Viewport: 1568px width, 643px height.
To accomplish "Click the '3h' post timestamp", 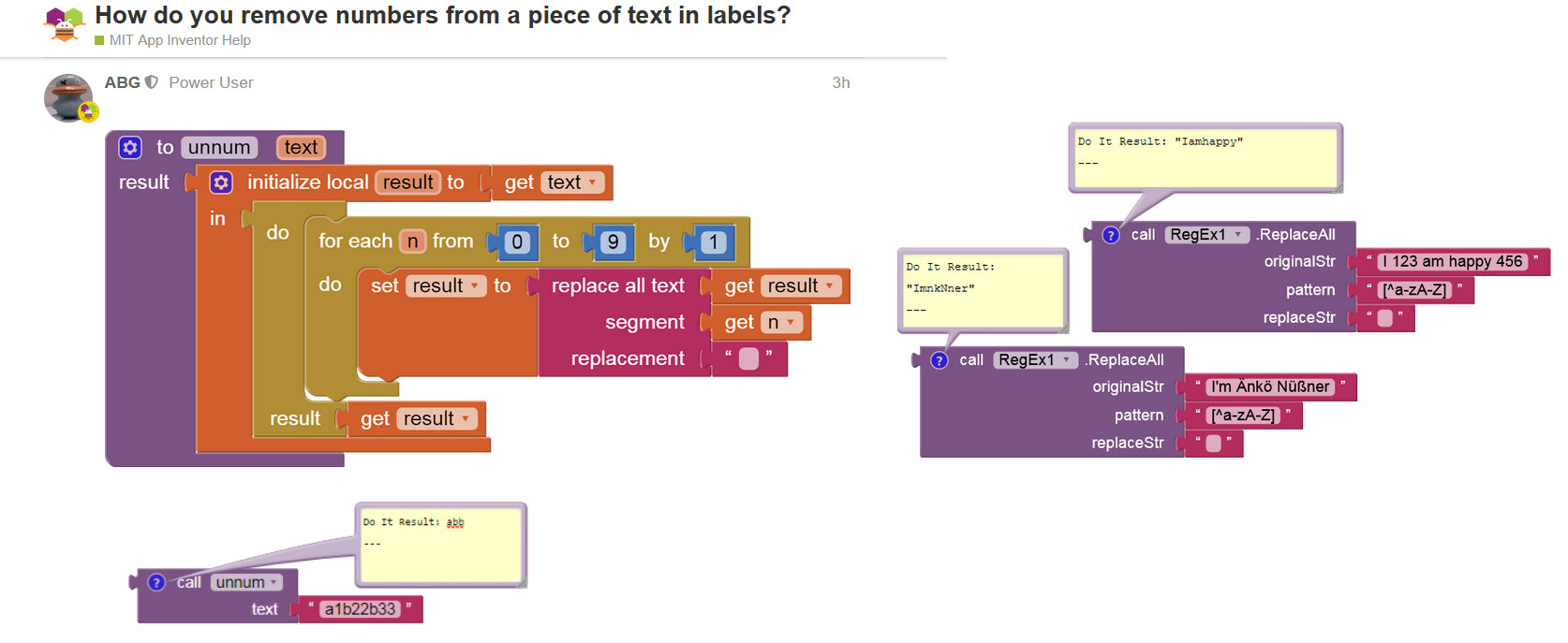I will tap(840, 82).
